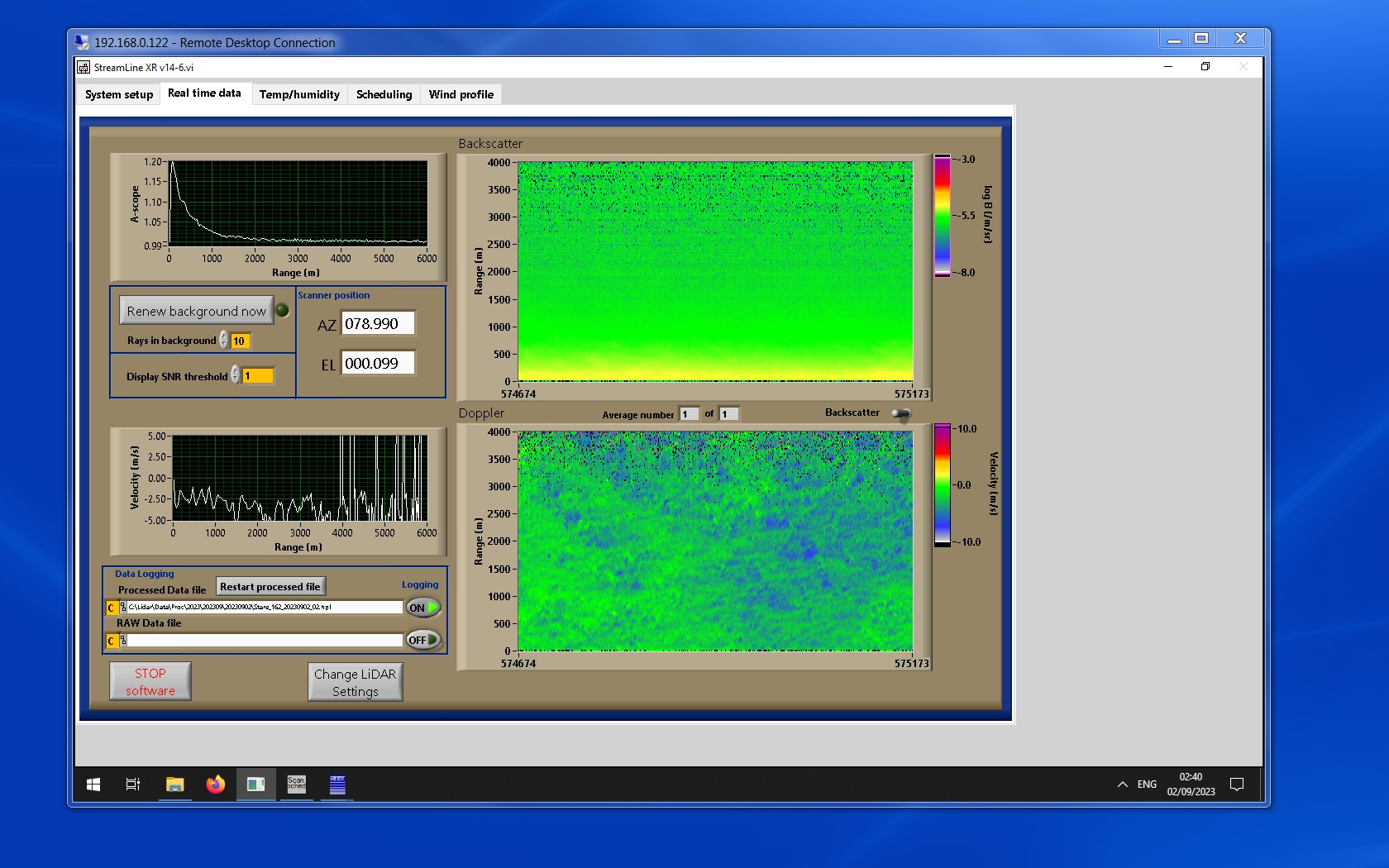Open the Scan scheduler taskbar app

(296, 785)
